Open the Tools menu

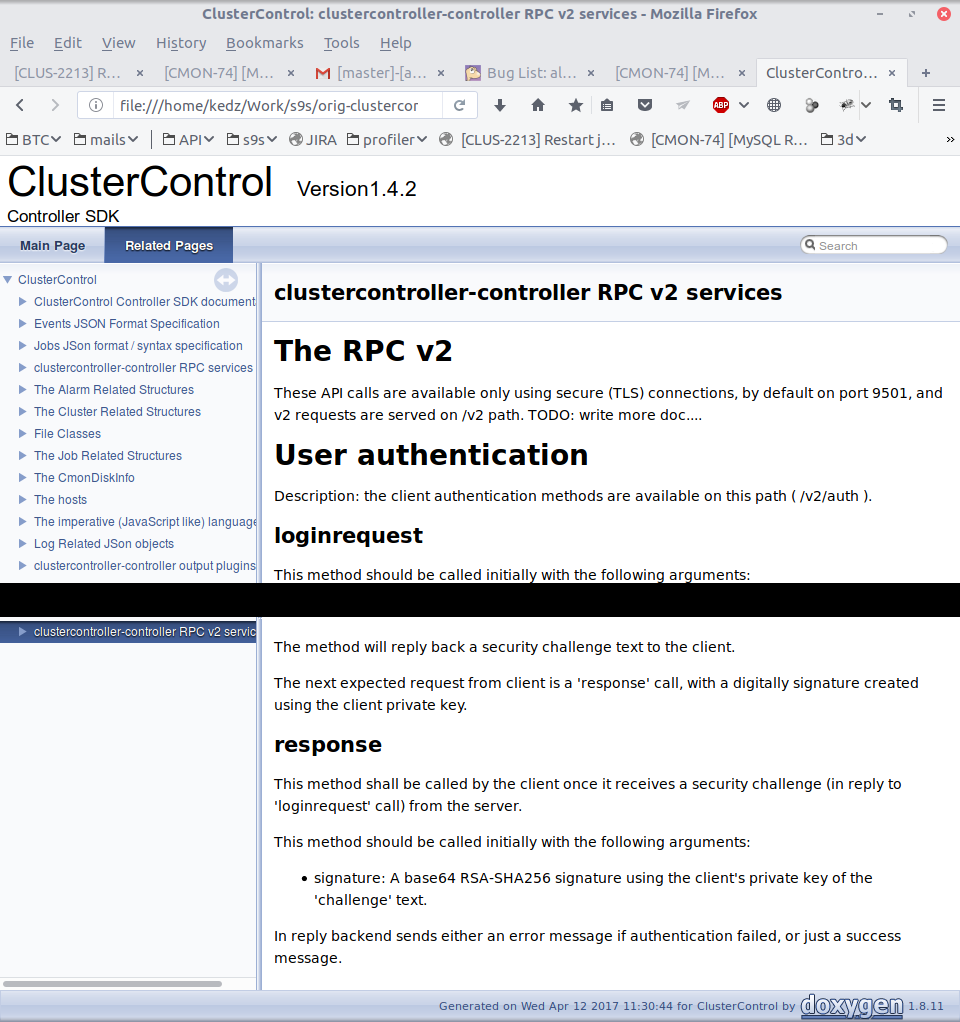coord(342,43)
